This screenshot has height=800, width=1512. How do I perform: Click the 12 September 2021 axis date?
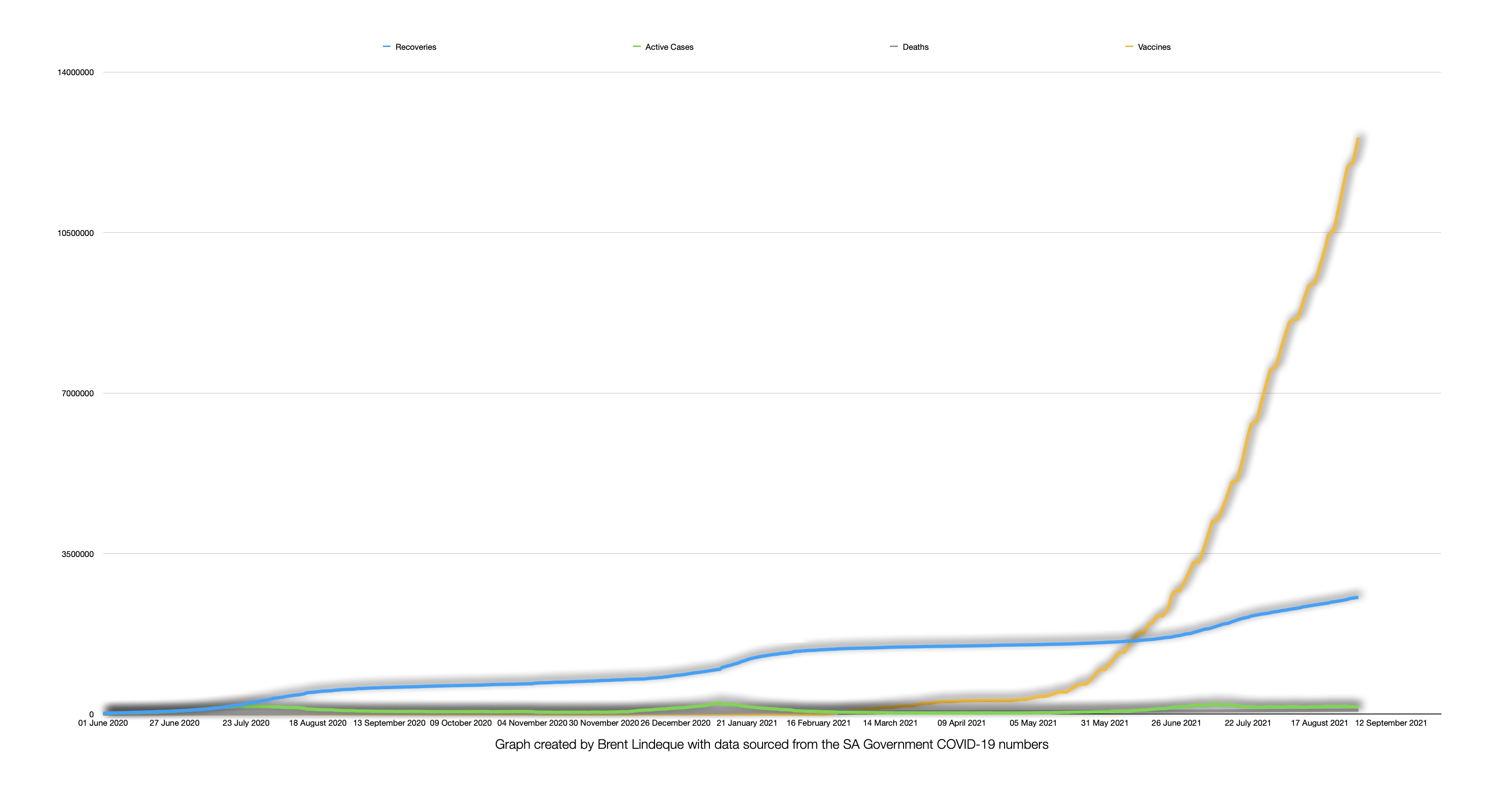click(1390, 723)
